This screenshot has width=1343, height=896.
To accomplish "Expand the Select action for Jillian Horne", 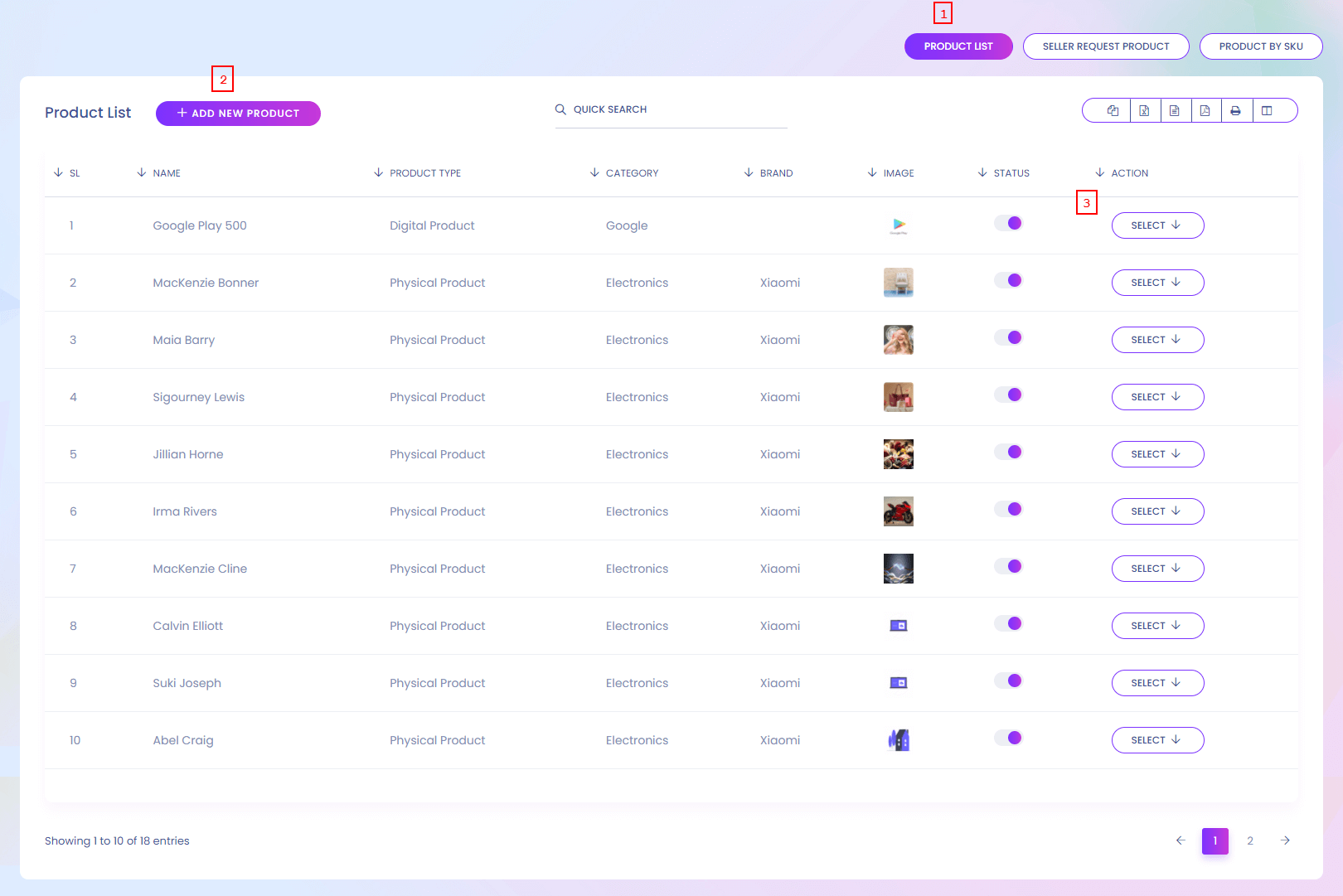I will pos(1157,454).
